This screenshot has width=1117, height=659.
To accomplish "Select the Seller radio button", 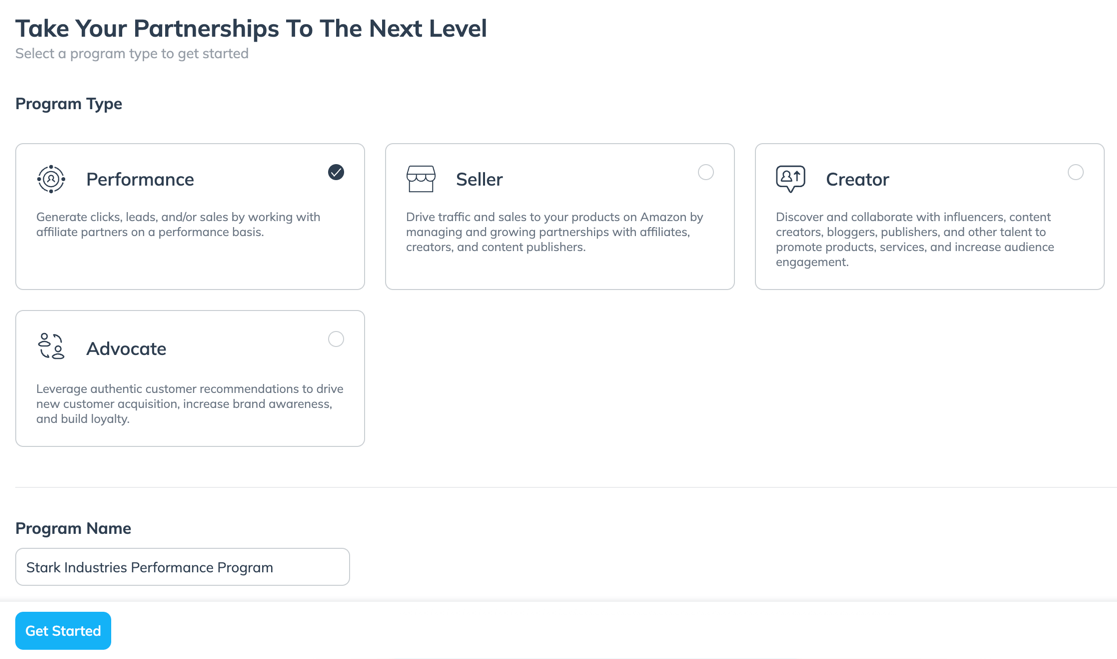I will (706, 172).
